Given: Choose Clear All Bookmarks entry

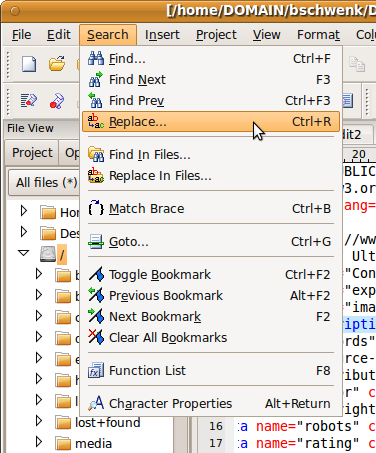Looking at the screenshot, I should coord(211,338).
